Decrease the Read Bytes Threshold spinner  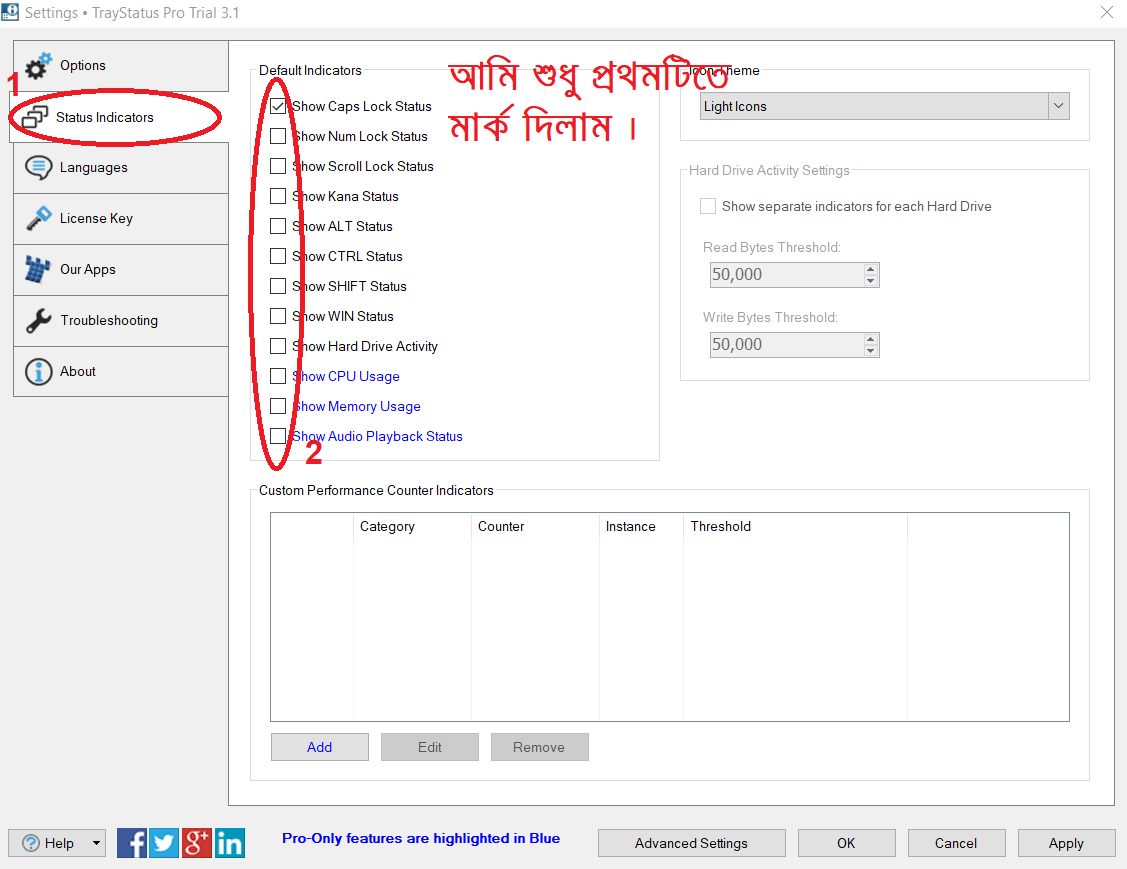click(870, 280)
